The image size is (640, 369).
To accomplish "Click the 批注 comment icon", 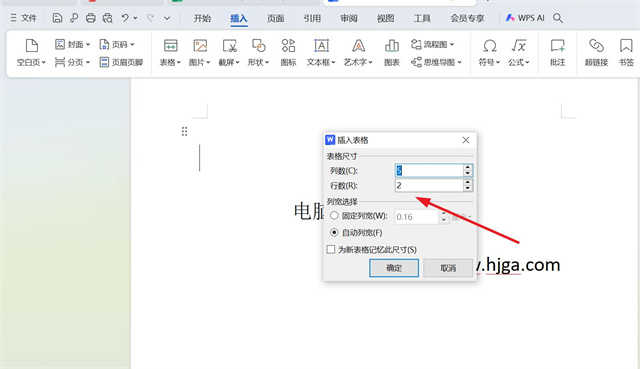I will (x=558, y=46).
